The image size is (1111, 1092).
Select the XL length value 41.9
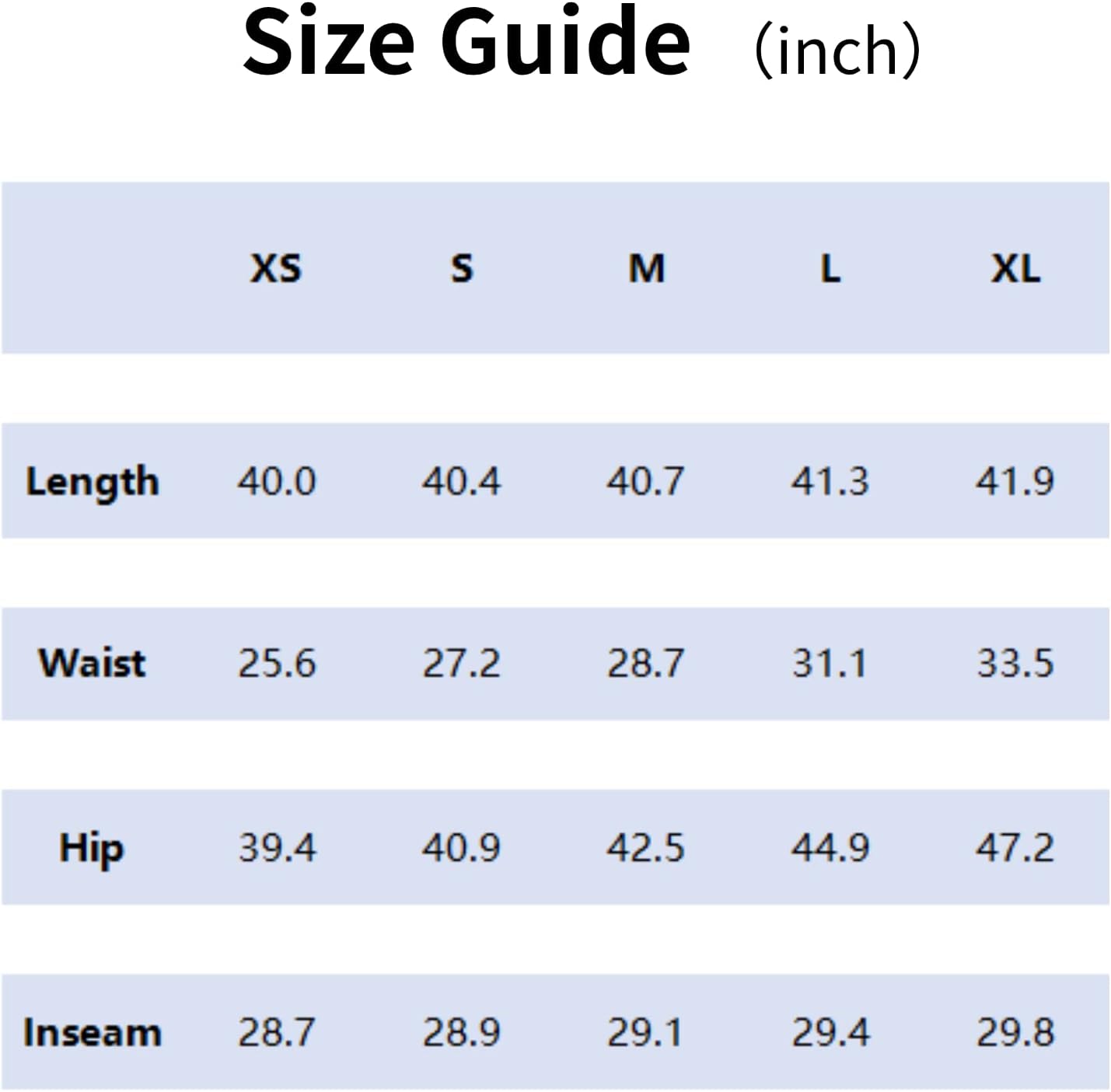1015,481
